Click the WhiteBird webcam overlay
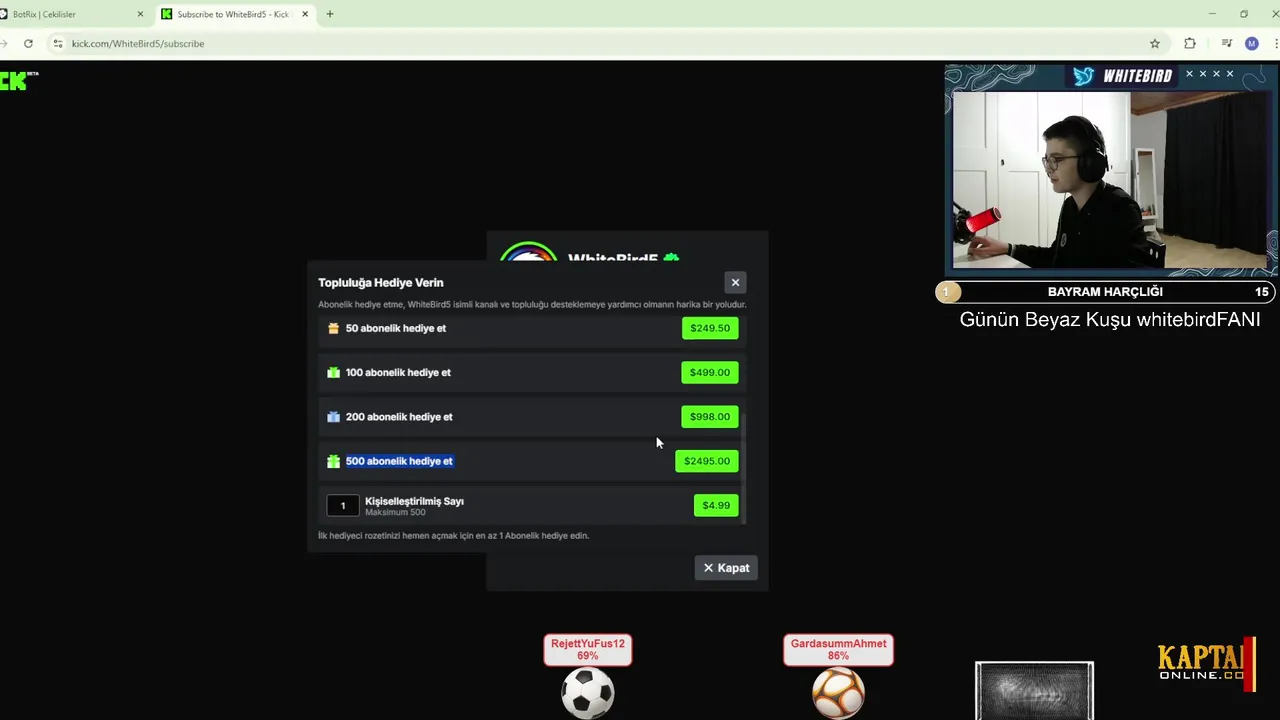The image size is (1280, 720). tap(1111, 179)
